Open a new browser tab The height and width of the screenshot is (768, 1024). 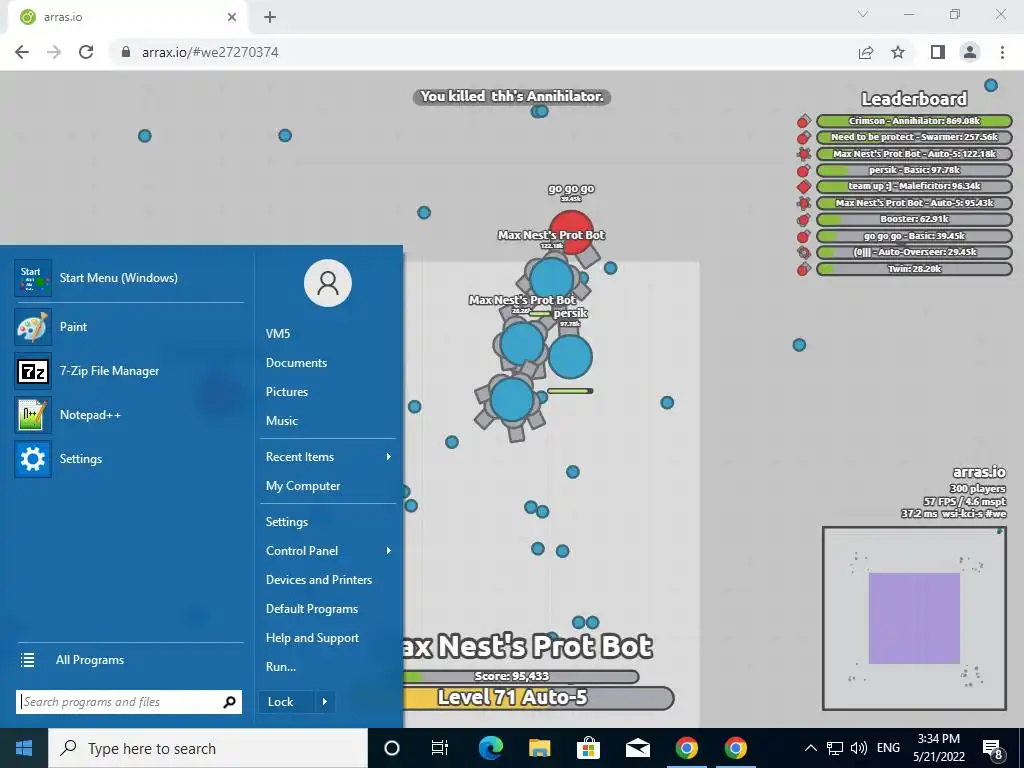pyautogui.click(x=270, y=18)
